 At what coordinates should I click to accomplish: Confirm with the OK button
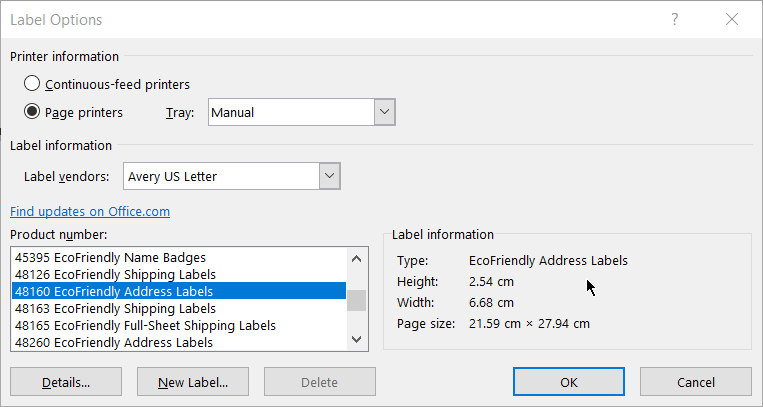[x=568, y=382]
